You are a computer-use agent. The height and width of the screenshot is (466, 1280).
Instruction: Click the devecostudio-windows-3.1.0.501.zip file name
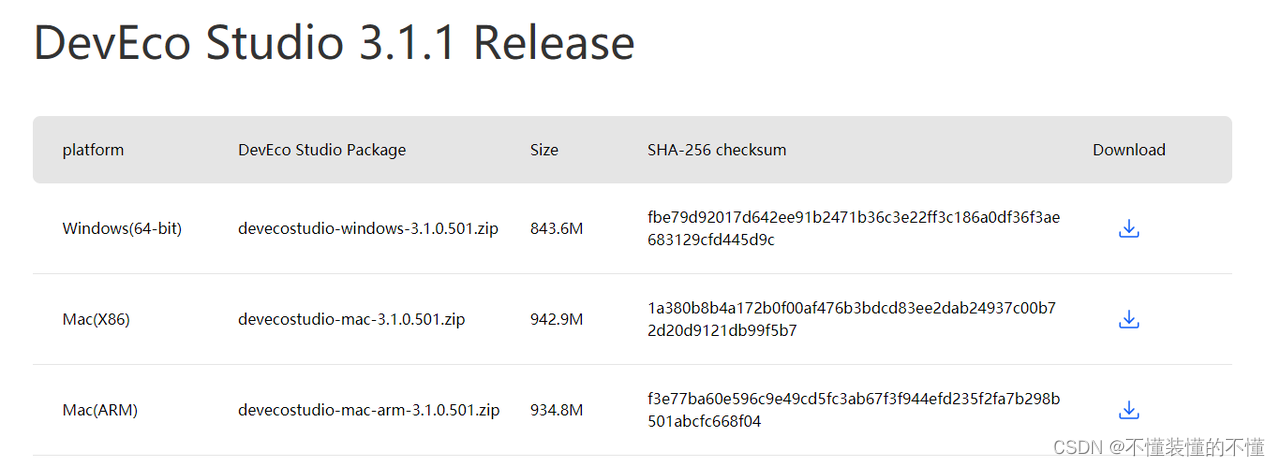click(368, 229)
